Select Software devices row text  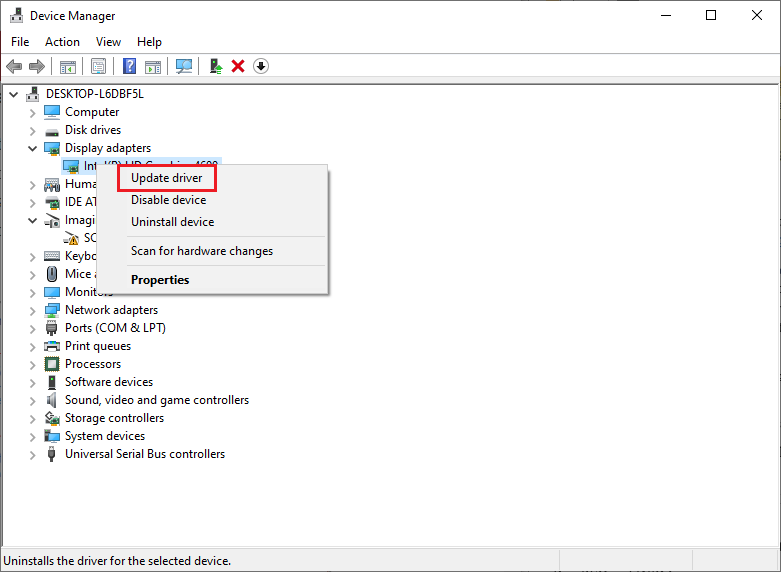coord(109,382)
